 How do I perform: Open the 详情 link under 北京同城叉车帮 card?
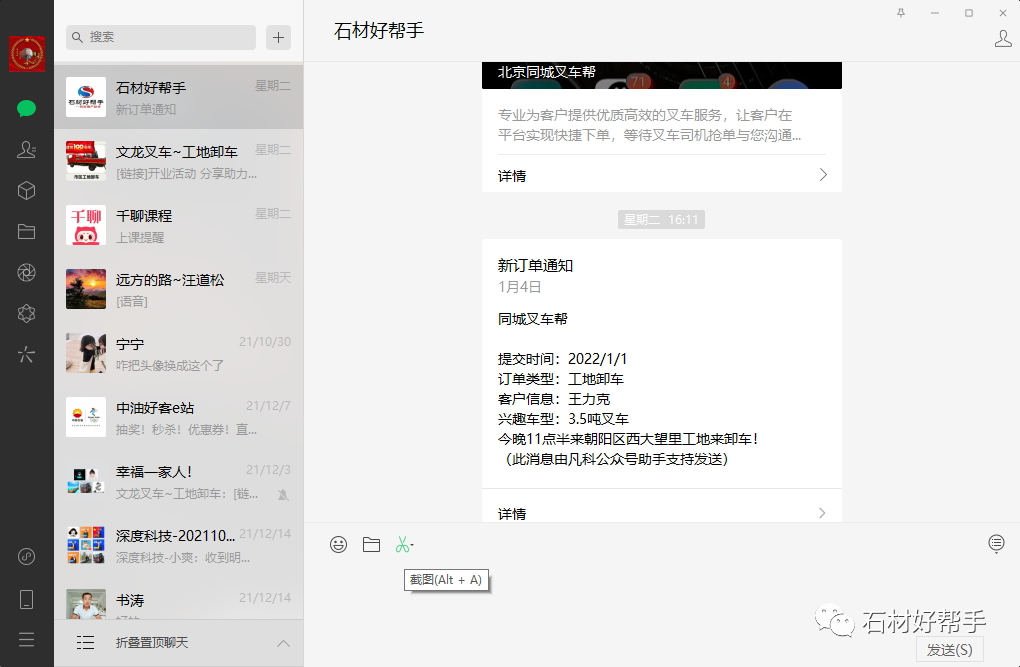662,175
